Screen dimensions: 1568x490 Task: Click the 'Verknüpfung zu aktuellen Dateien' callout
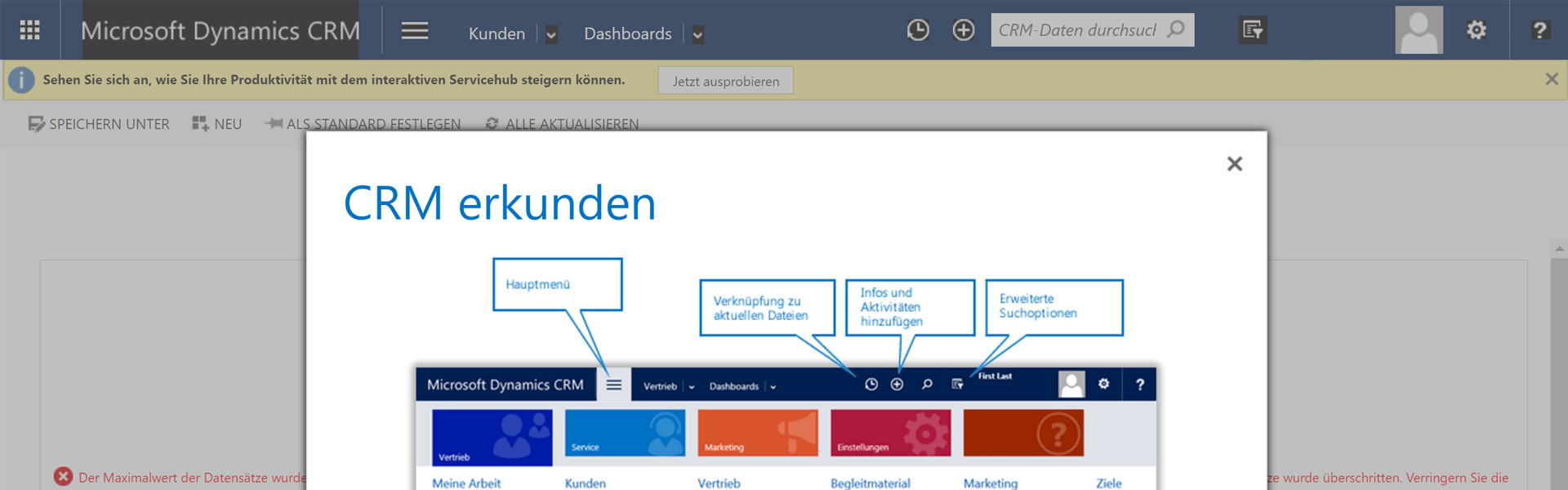click(x=767, y=308)
